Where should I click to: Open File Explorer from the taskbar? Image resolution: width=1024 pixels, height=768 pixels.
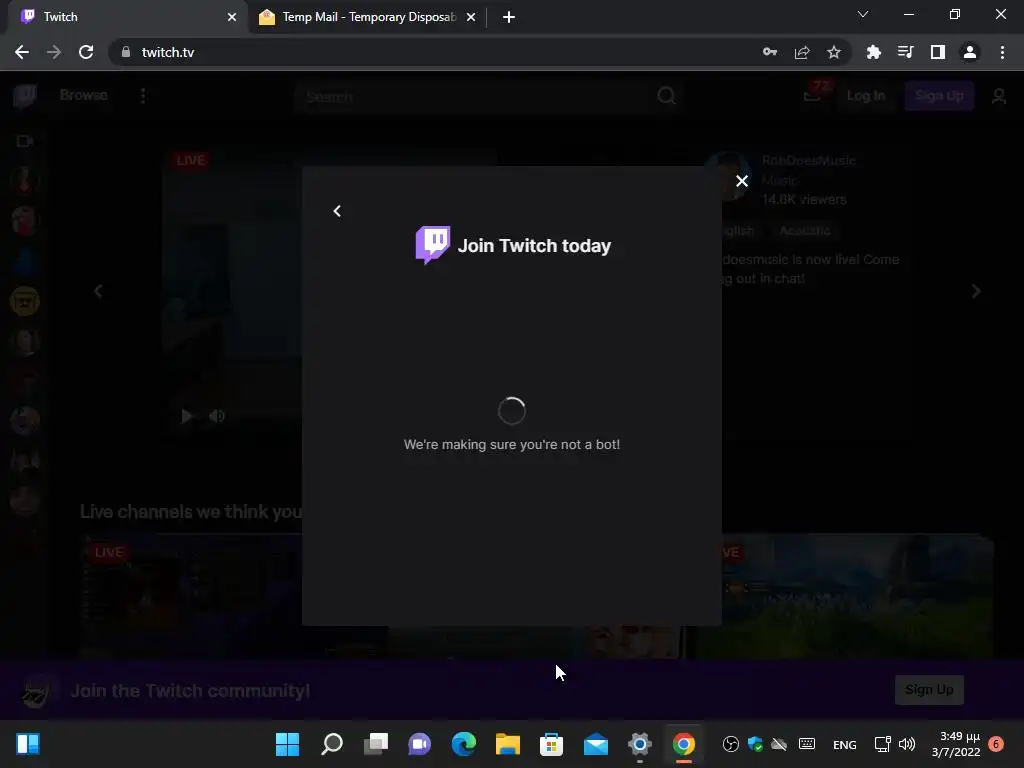[x=507, y=744]
